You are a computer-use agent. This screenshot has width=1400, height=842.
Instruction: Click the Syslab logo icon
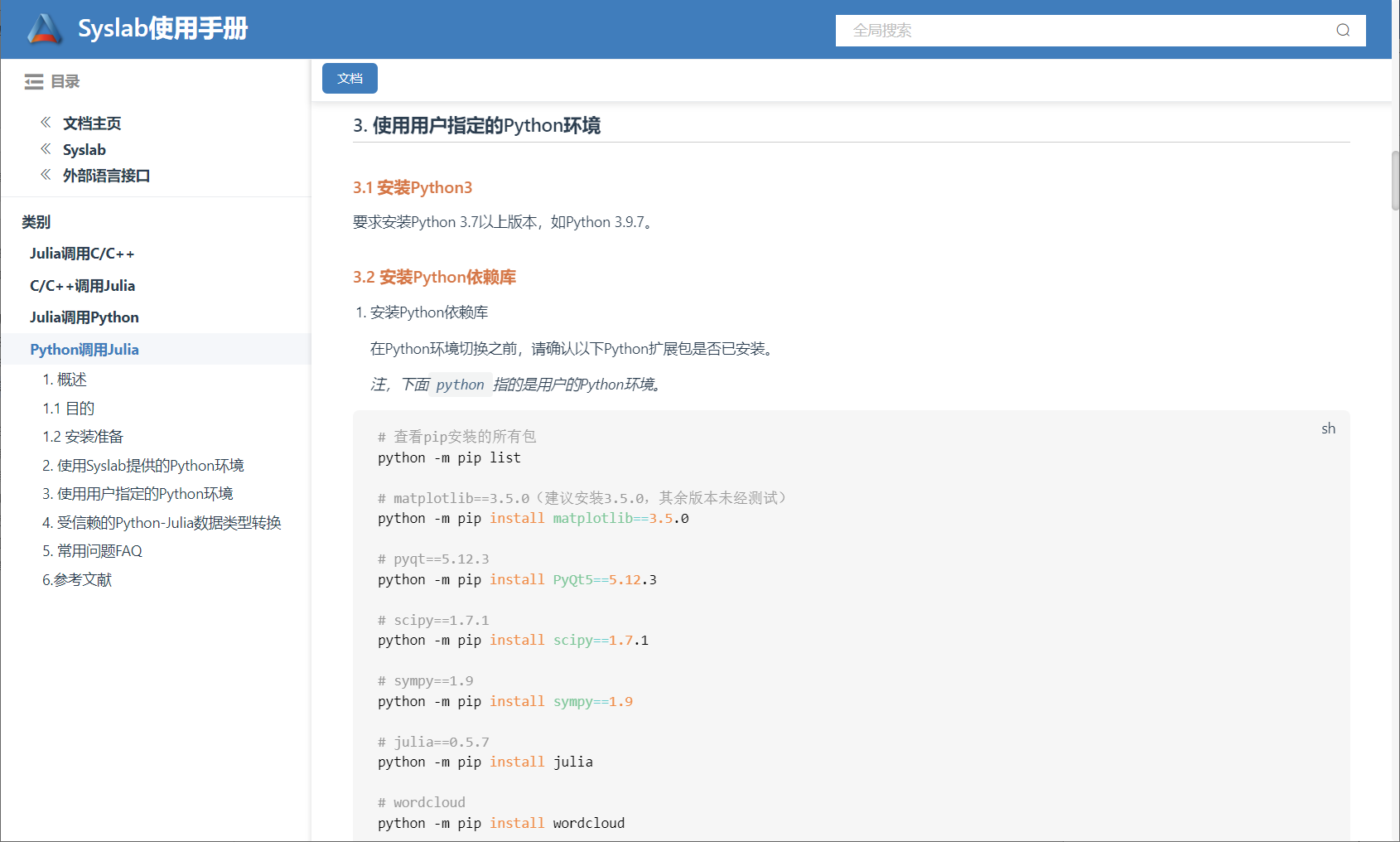click(x=45, y=29)
